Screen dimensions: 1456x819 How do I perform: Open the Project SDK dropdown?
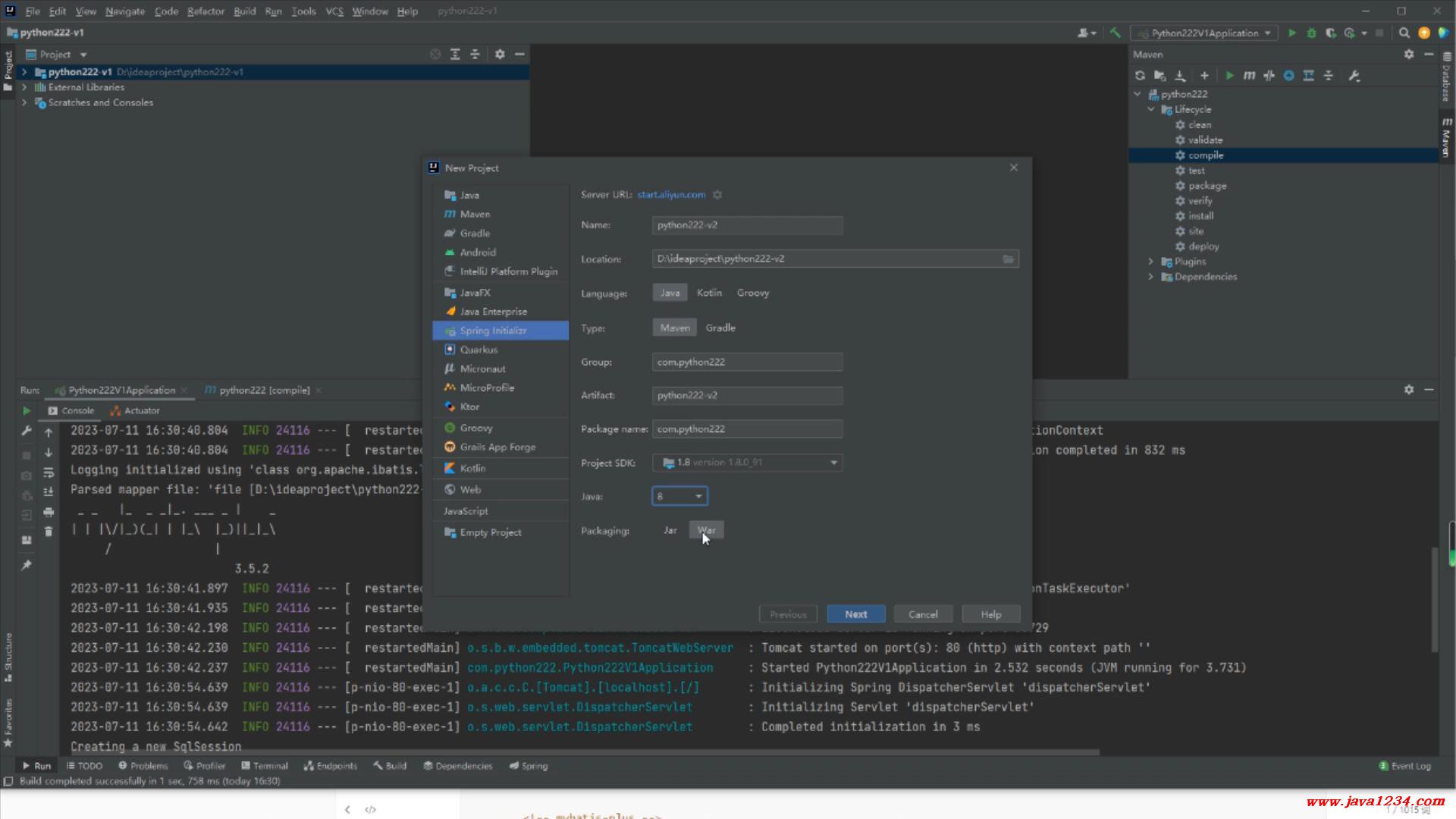pos(748,463)
